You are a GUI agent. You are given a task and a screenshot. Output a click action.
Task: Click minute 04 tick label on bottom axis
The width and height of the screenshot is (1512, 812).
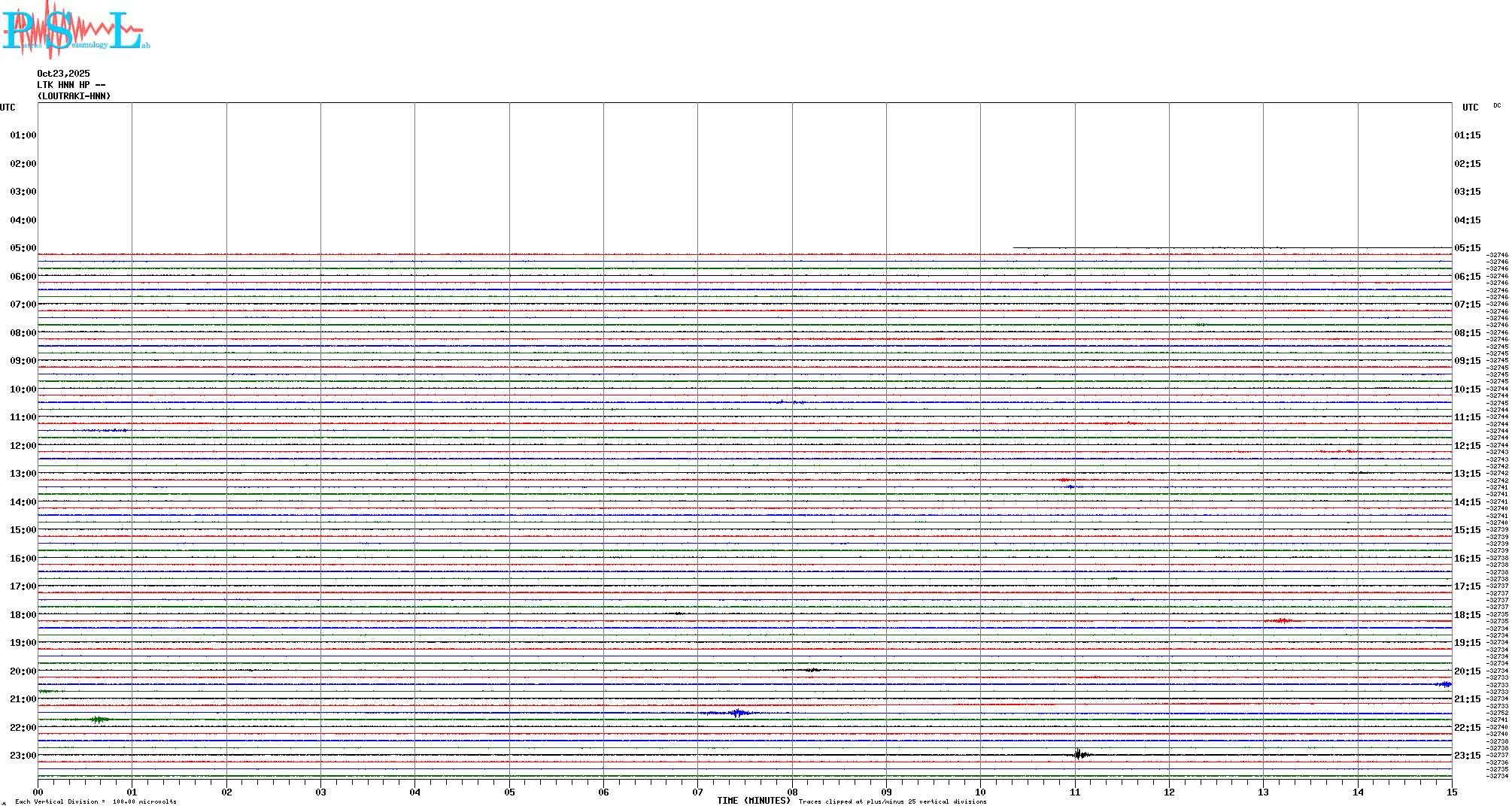point(414,792)
